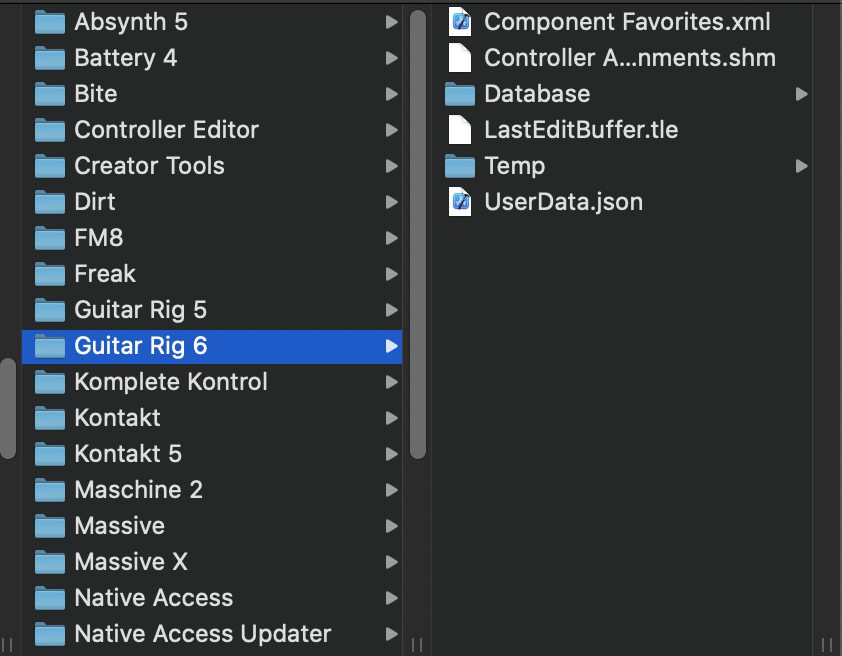Click the Native Access folder icon

[x=50, y=598]
